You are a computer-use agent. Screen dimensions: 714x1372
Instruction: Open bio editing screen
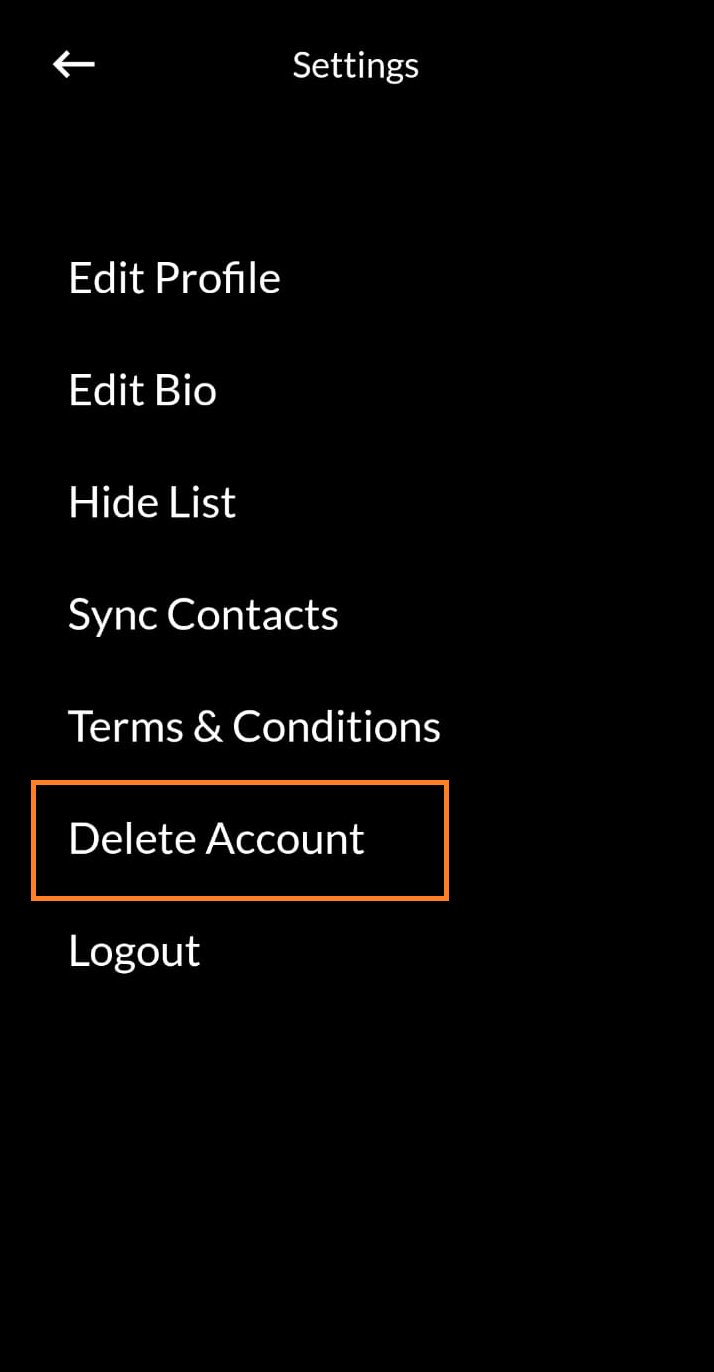coord(142,390)
